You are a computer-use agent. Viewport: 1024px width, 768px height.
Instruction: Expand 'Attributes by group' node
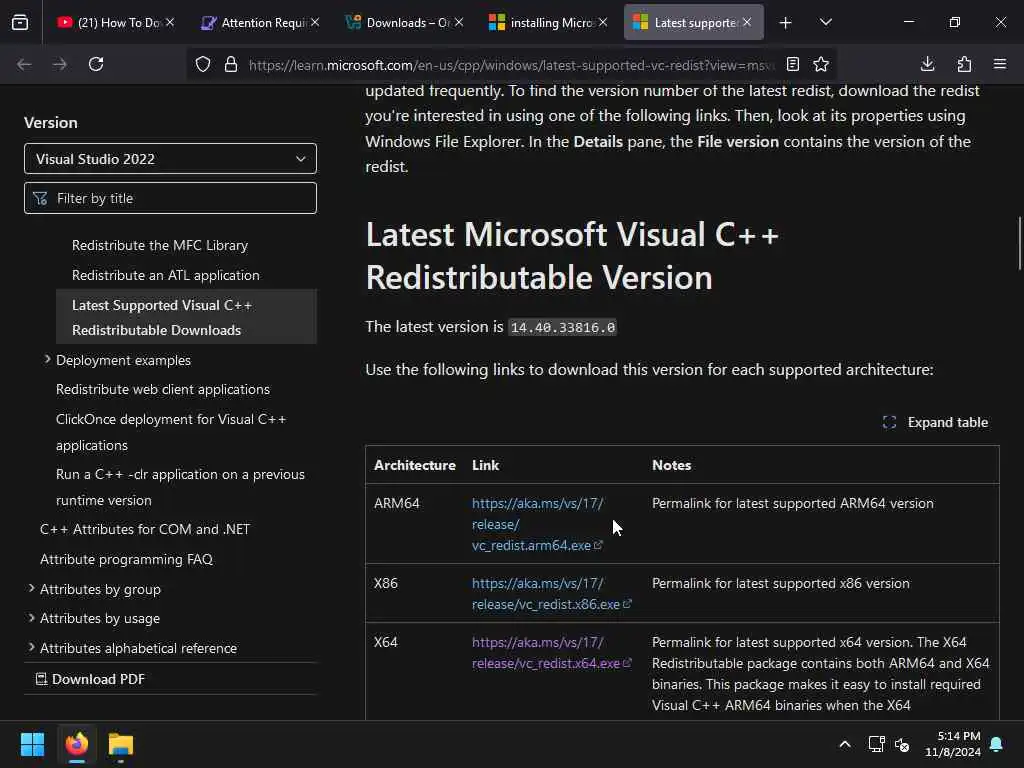point(31,588)
